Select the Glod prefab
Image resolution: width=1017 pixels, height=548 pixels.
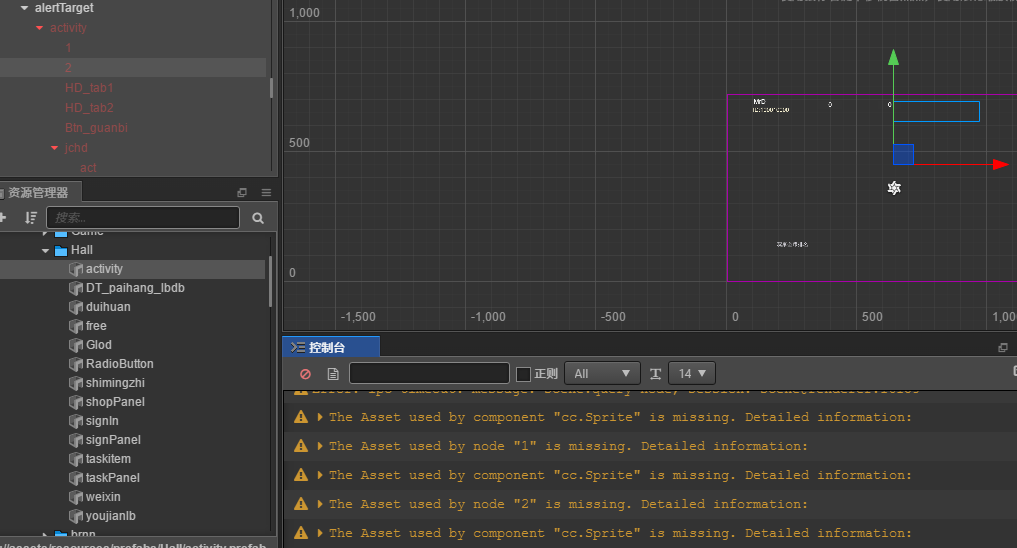pyautogui.click(x=99, y=345)
